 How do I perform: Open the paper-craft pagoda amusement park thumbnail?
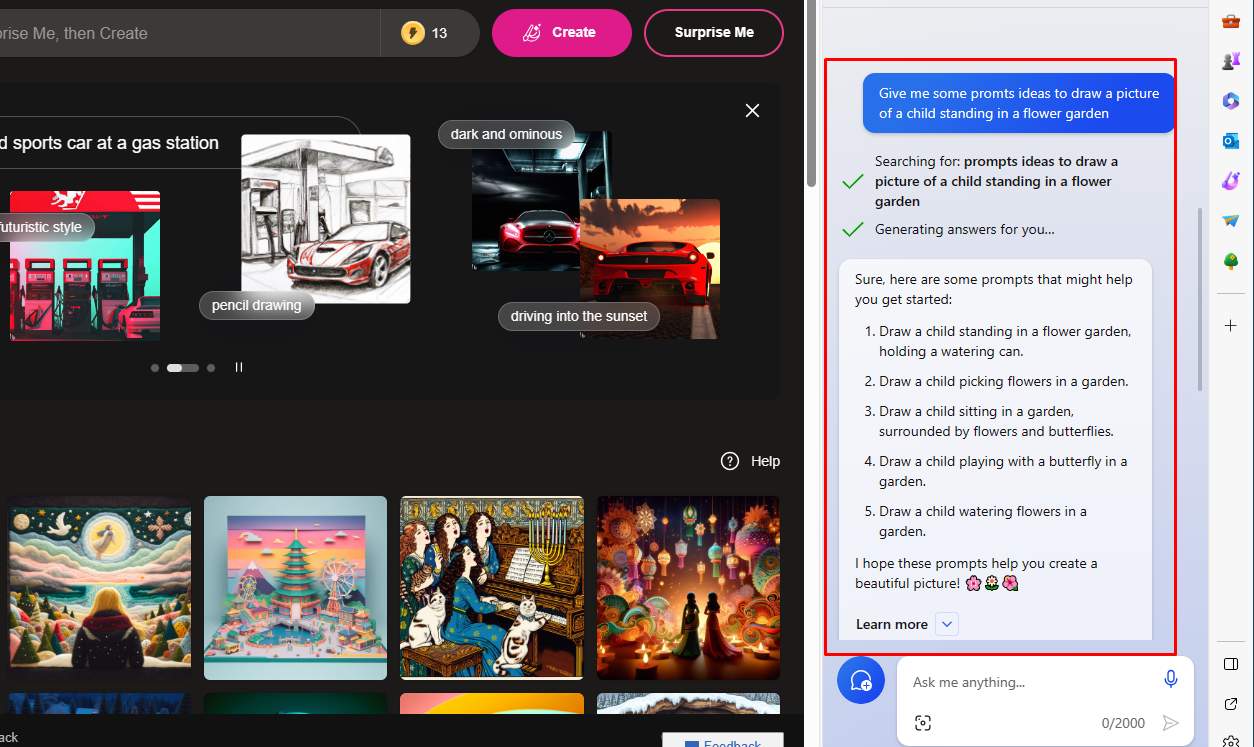[x=295, y=588]
